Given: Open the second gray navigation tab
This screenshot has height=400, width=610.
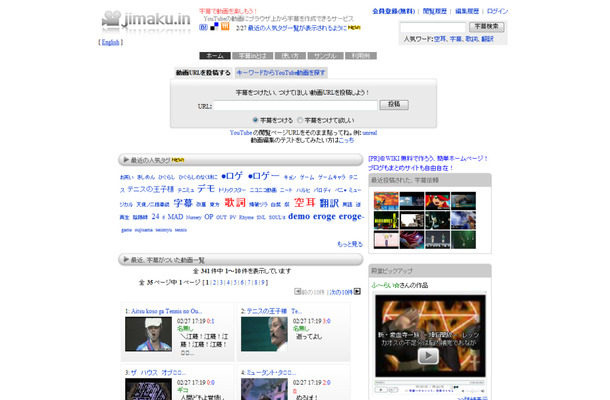Looking at the screenshot, I should (252, 56).
